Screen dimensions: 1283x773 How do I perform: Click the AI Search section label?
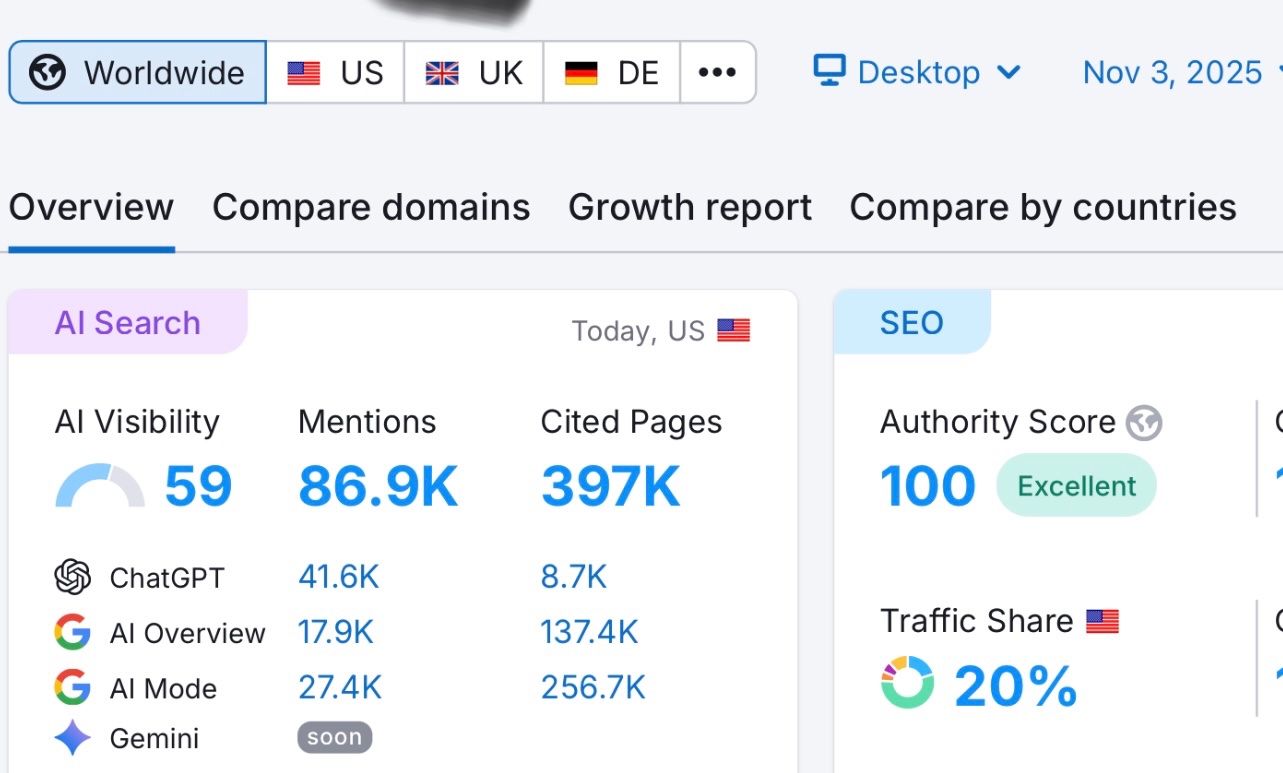127,322
